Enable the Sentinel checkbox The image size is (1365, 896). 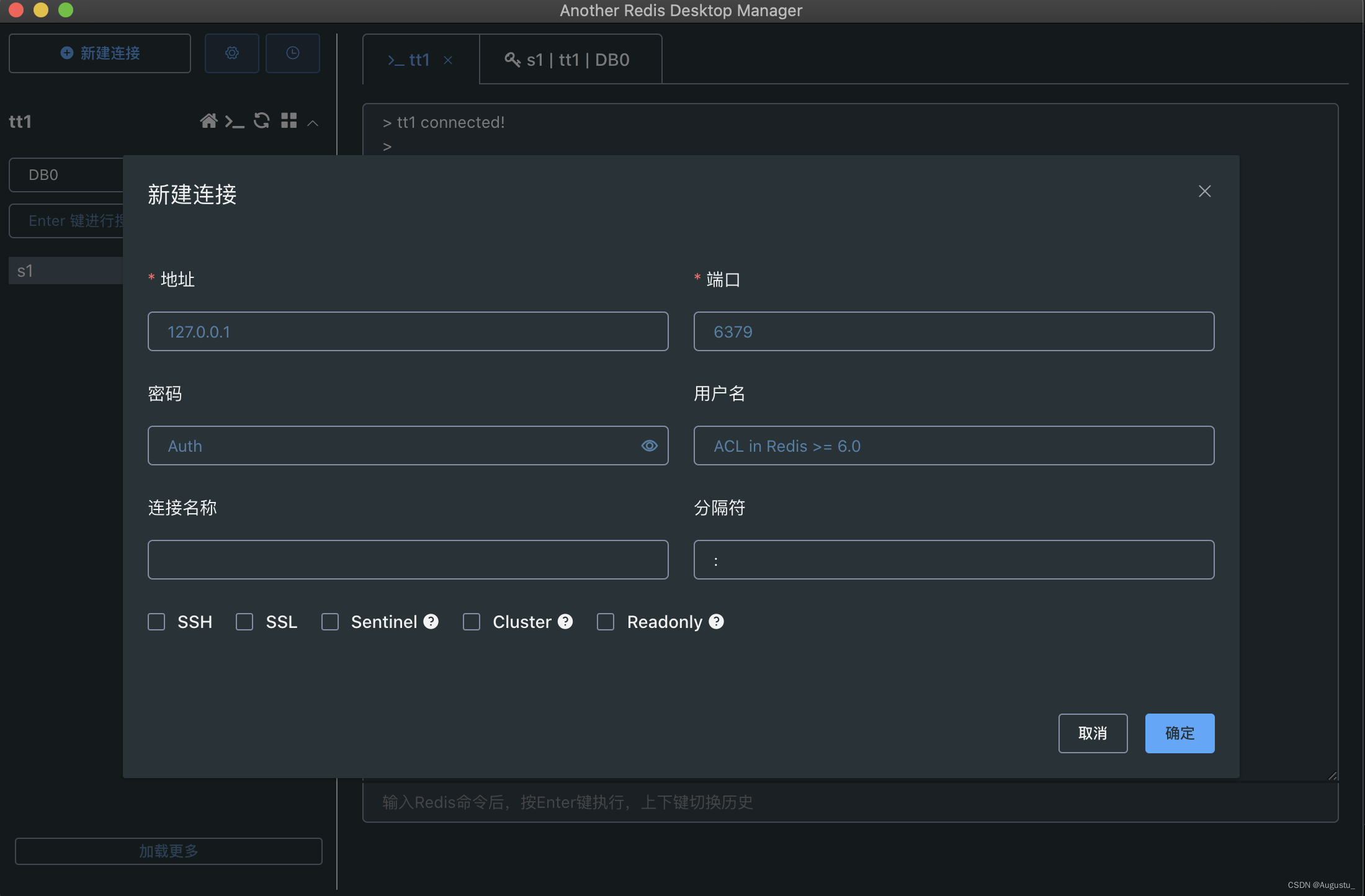pyautogui.click(x=330, y=622)
